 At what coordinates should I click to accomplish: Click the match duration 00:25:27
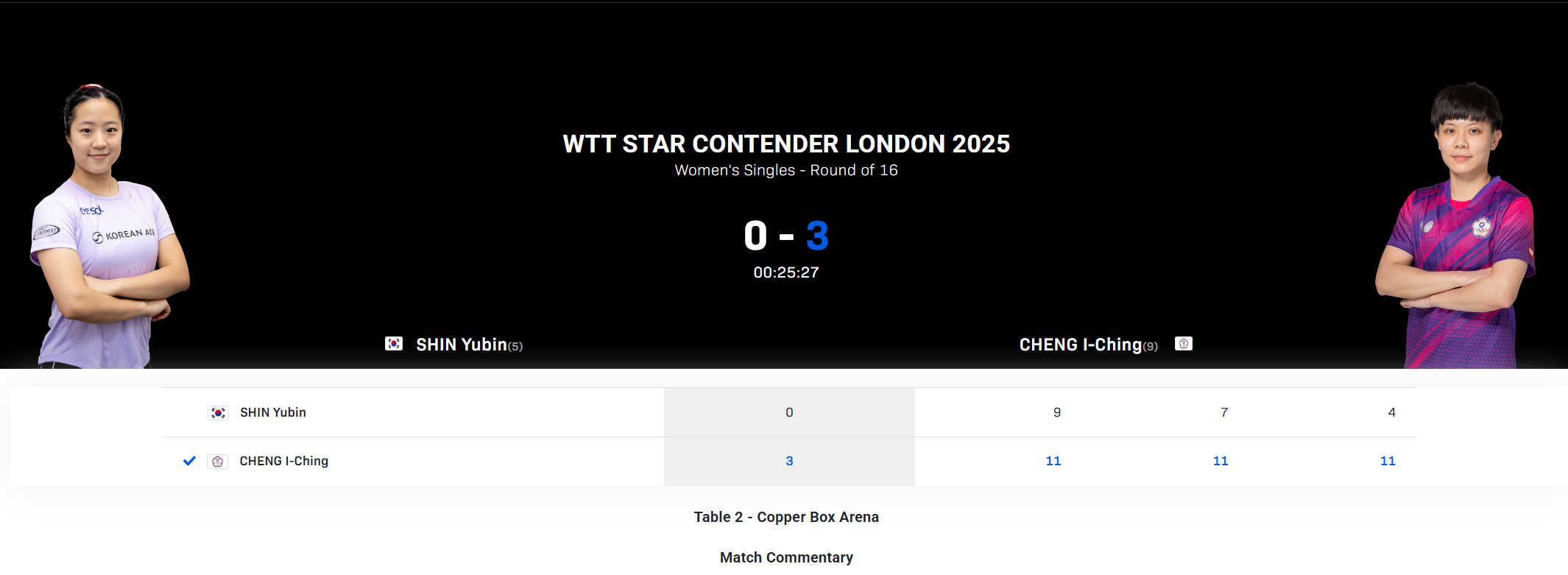pyautogui.click(x=786, y=272)
